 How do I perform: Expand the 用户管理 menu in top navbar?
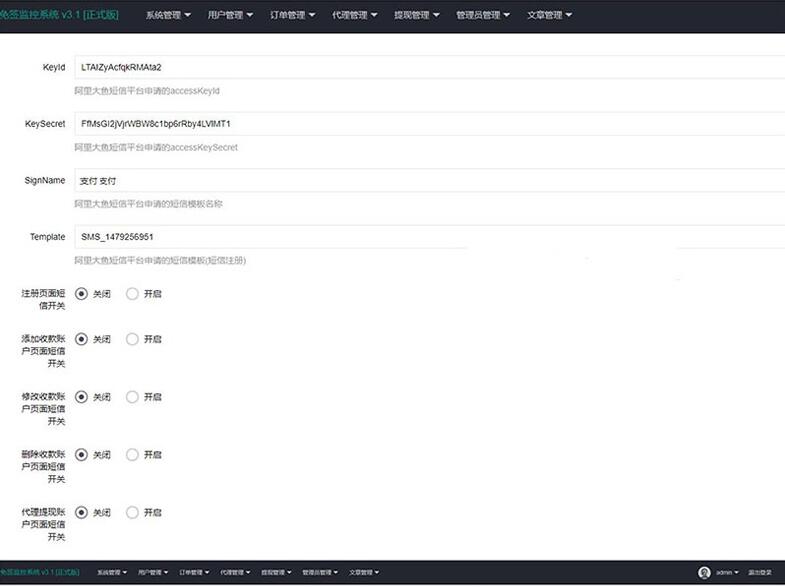(x=230, y=15)
